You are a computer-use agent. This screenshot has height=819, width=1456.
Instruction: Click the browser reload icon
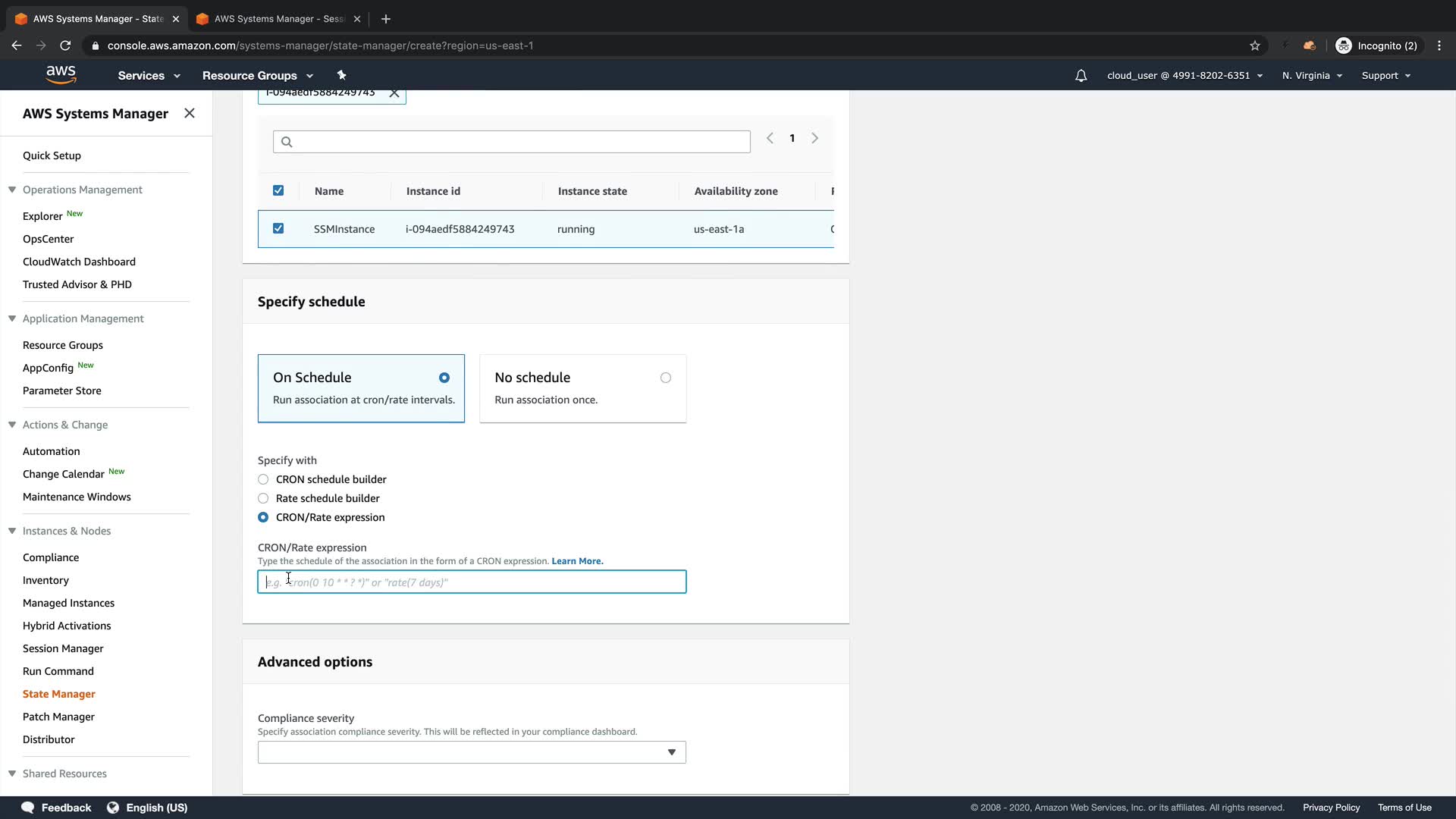[66, 45]
